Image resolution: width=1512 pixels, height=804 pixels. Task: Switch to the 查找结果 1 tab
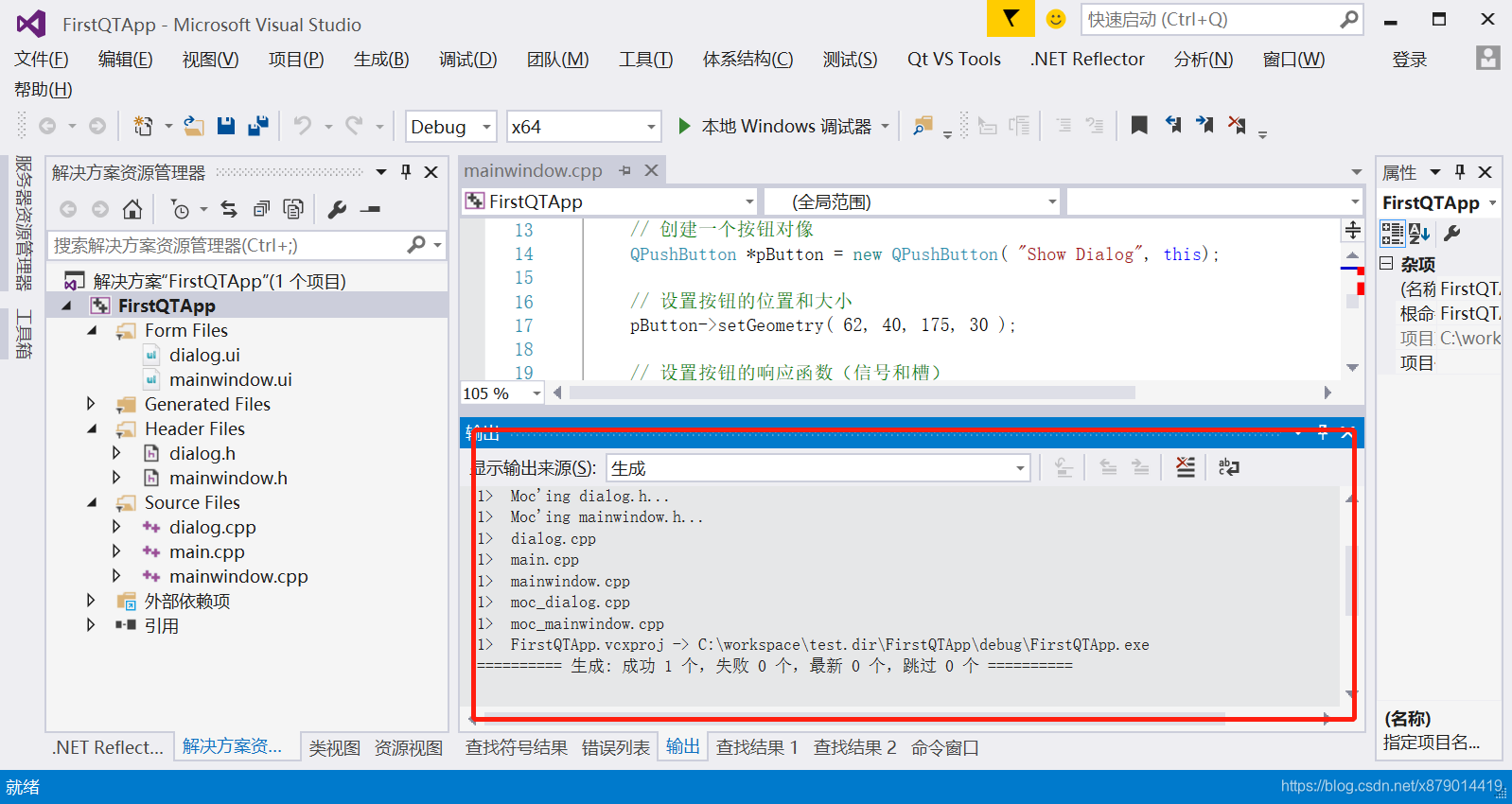tap(757, 747)
